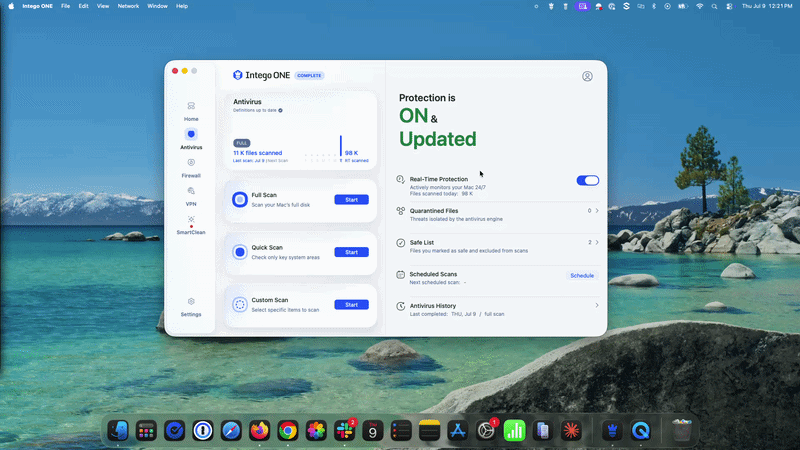Click the 'Safe List' label

421,242
